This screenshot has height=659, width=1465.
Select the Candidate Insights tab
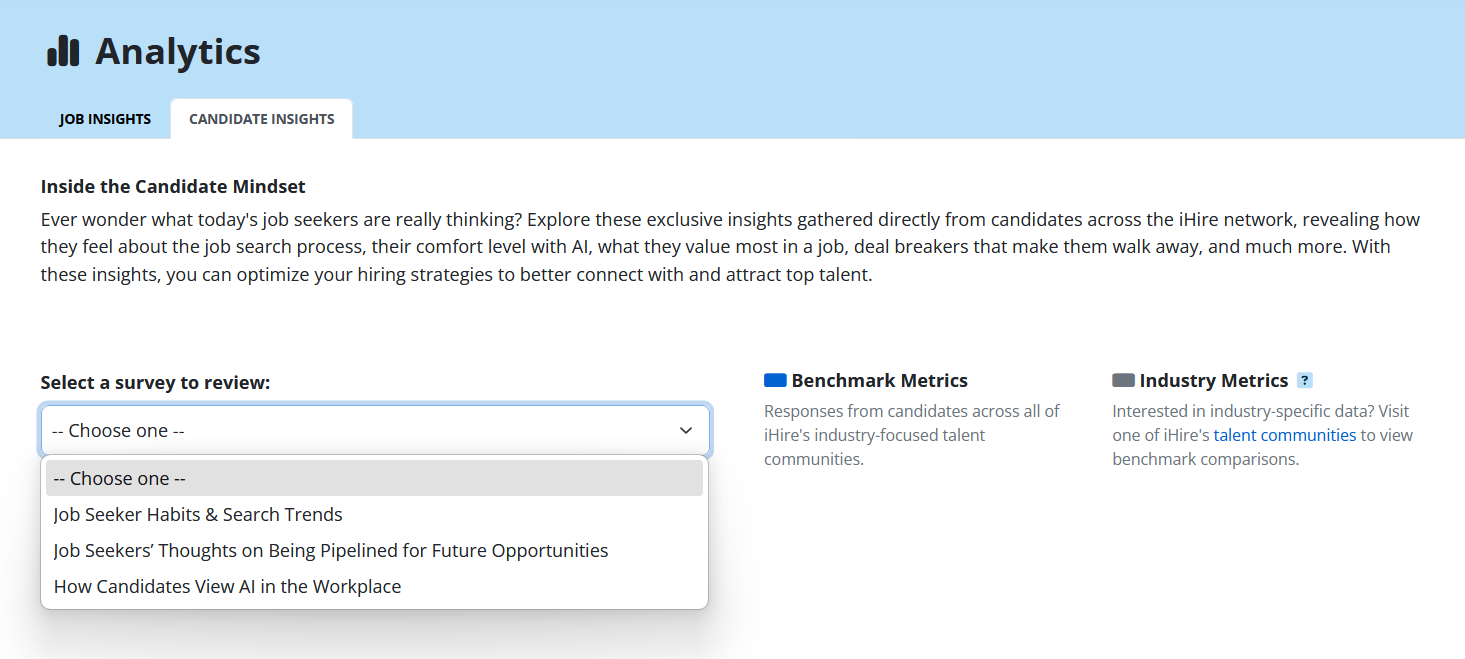pos(261,119)
